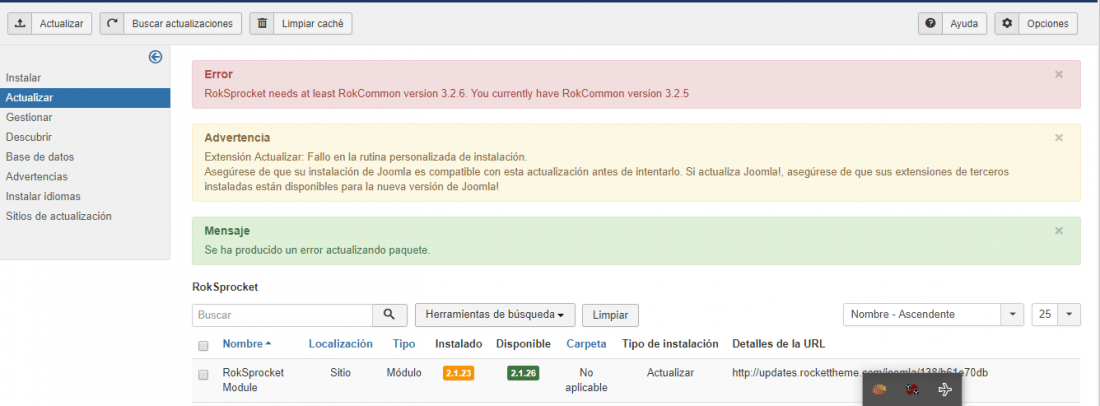Open the 25 items-per-page dropdown

coord(1056,314)
